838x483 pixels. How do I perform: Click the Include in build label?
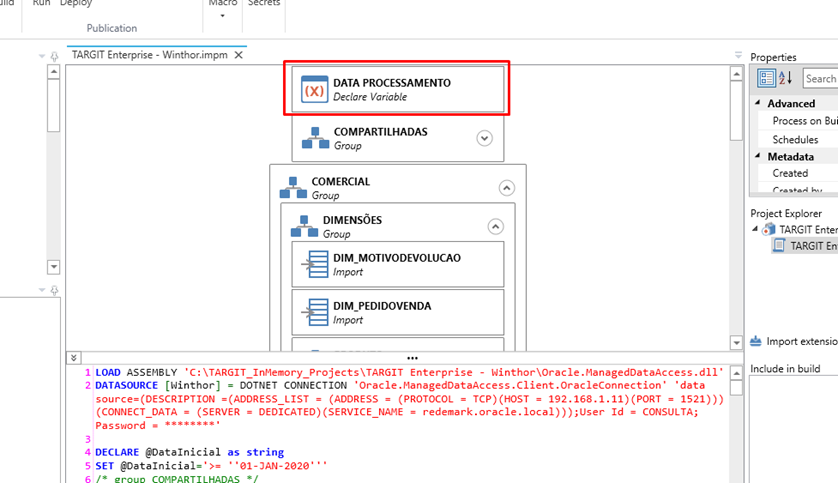tap(785, 369)
